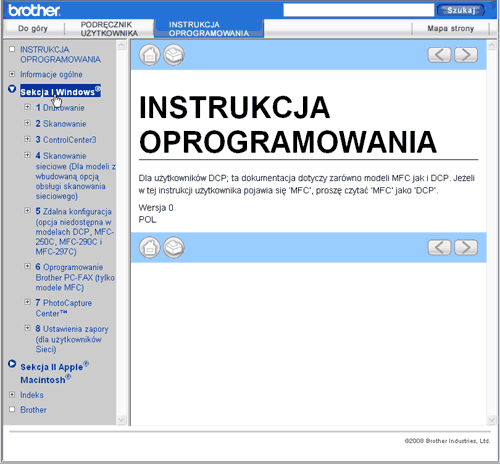This screenshot has height=464, width=500.
Task: Click the Szukaj search button
Action: 461,10
